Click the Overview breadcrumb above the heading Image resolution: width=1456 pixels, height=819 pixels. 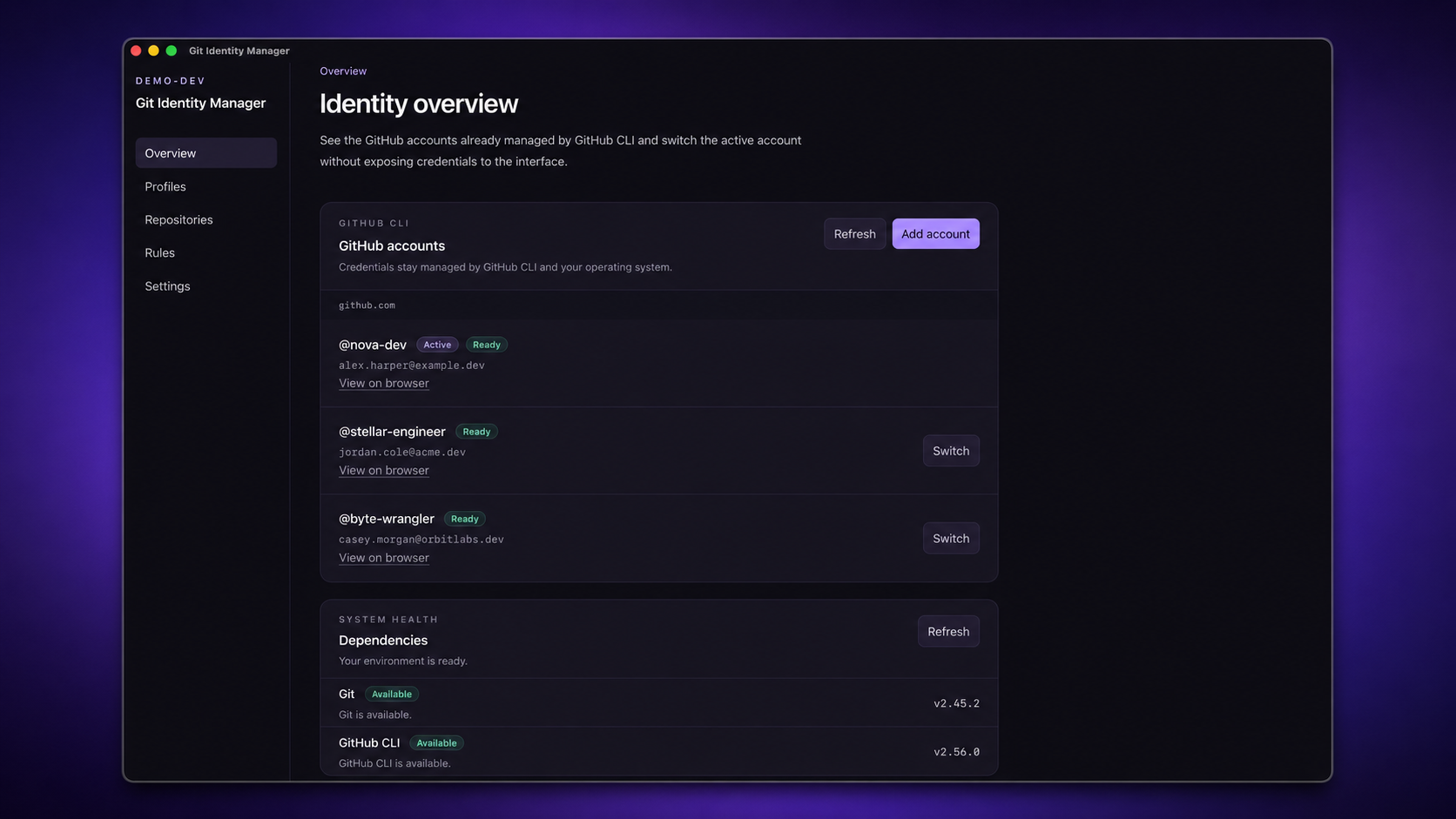(x=343, y=71)
